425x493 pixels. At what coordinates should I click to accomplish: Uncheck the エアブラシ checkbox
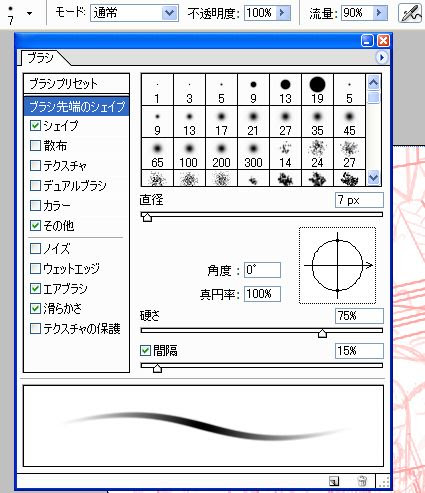pos(35,288)
